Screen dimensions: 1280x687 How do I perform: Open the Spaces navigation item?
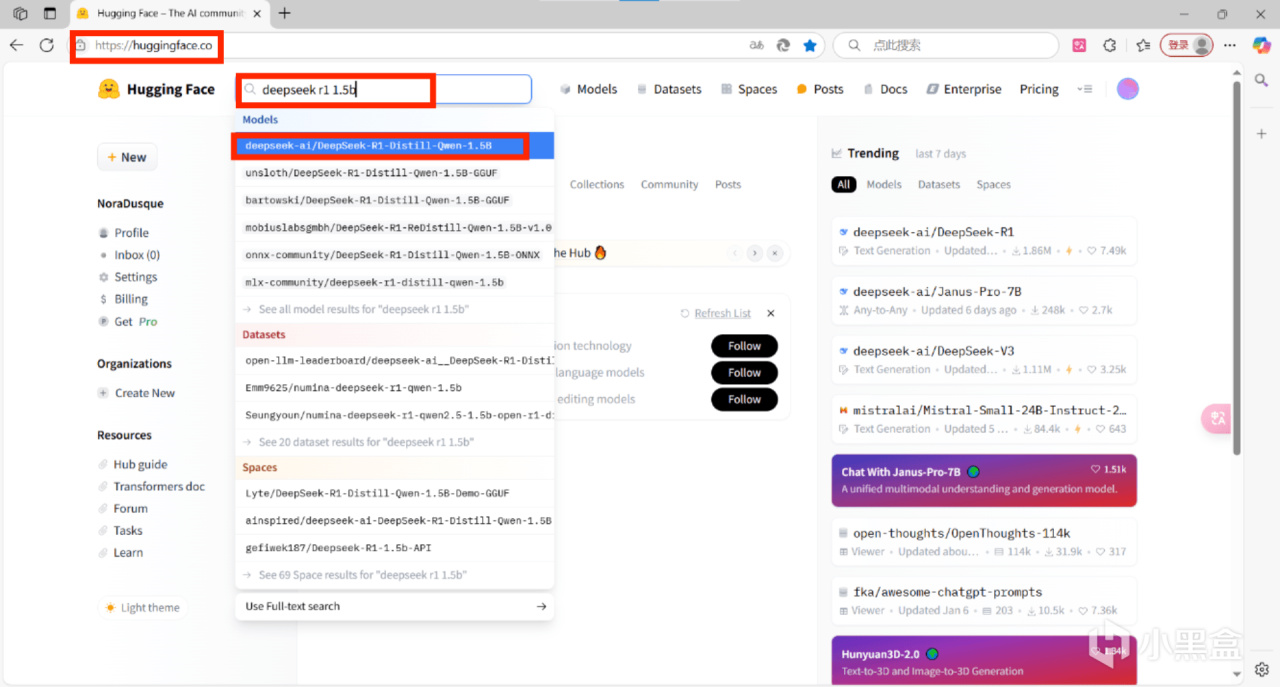(749, 89)
